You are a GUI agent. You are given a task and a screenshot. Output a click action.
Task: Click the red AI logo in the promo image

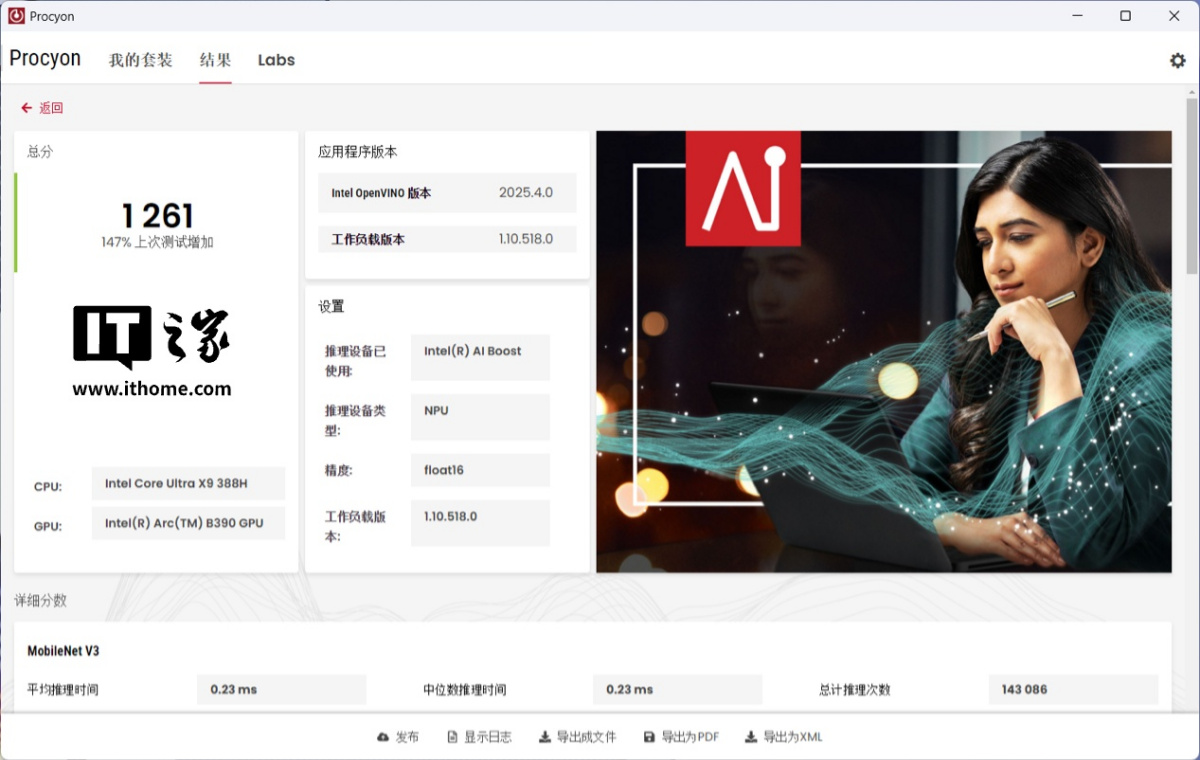(743, 188)
